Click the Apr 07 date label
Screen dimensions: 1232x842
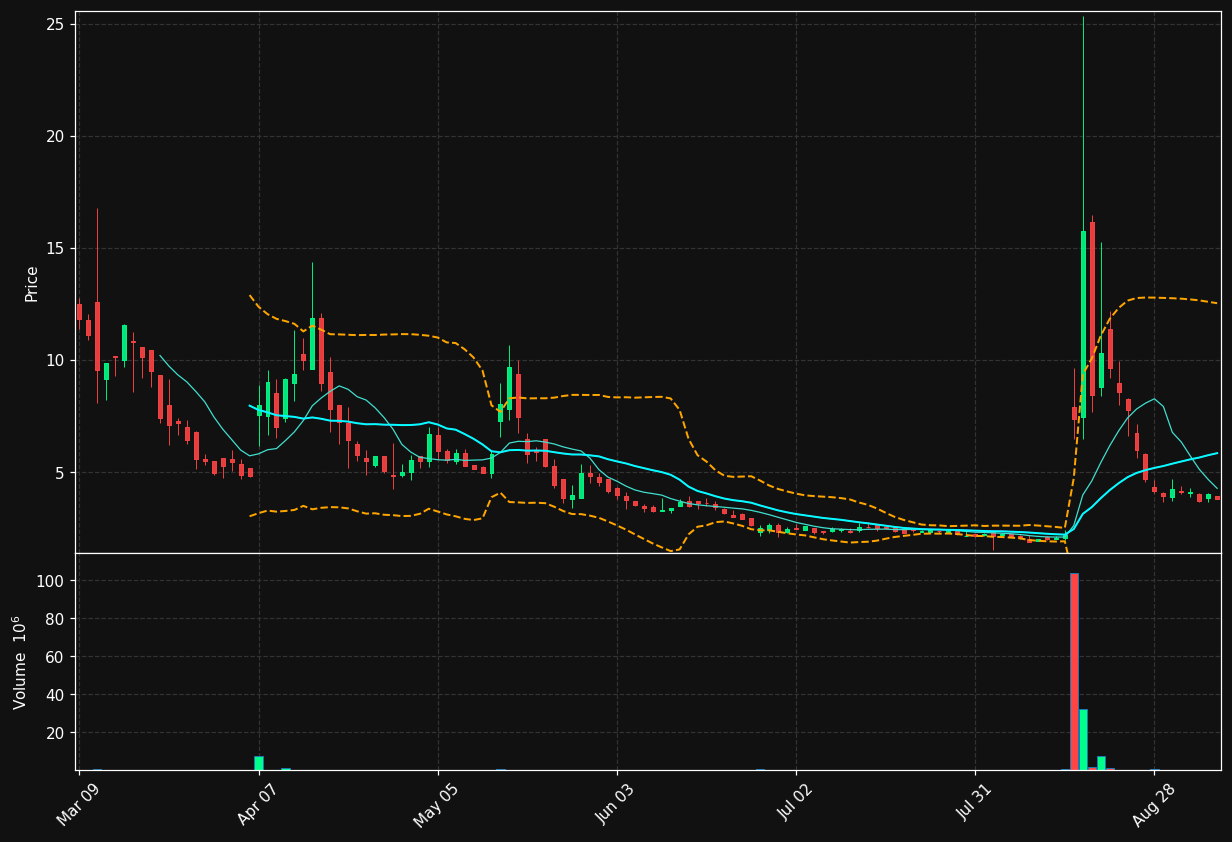pos(258,804)
